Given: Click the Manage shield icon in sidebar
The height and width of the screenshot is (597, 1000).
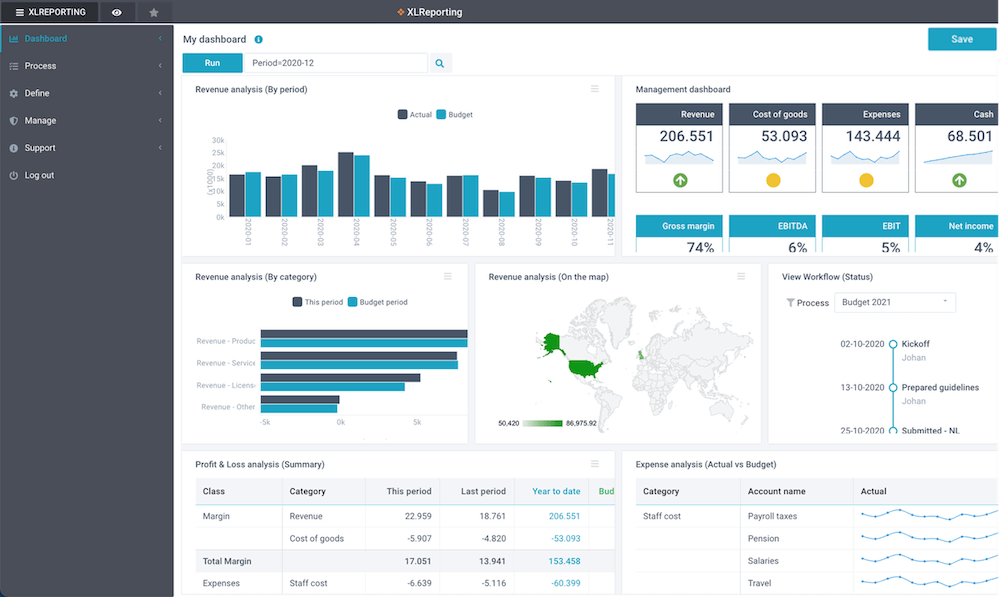Looking at the screenshot, I should click(x=13, y=121).
